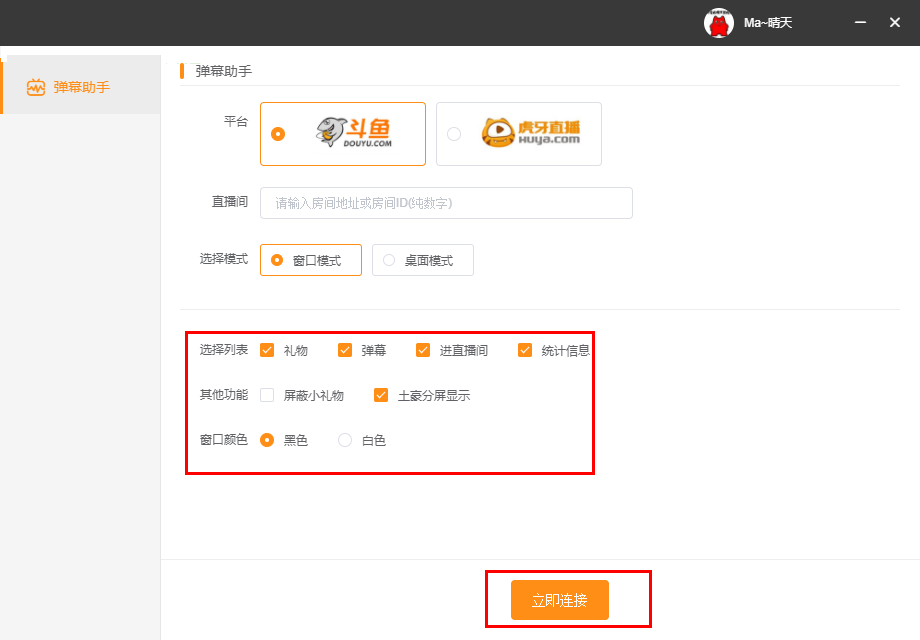920x640 pixels.
Task: Choose 桌面模式 desktop mode
Action: 389,260
